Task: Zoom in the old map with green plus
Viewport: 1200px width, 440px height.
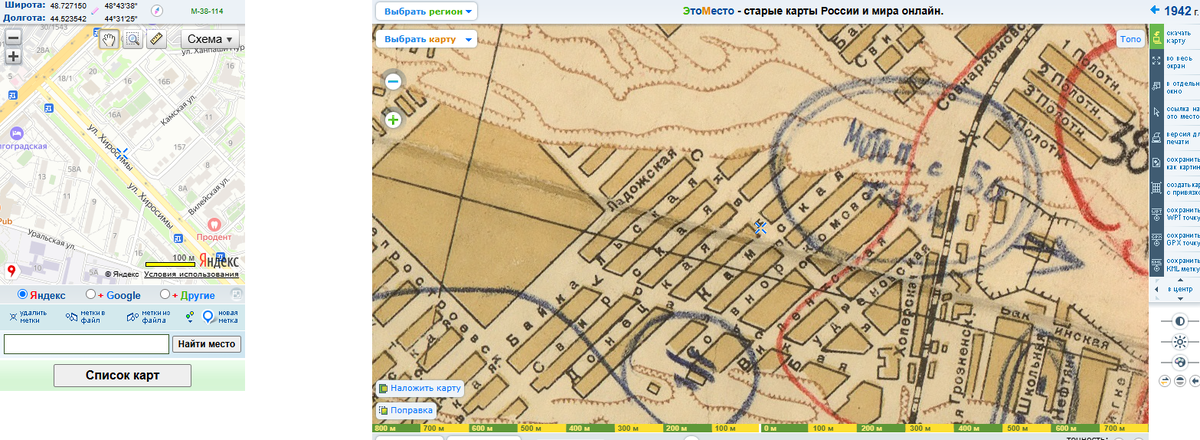Action: (393, 120)
